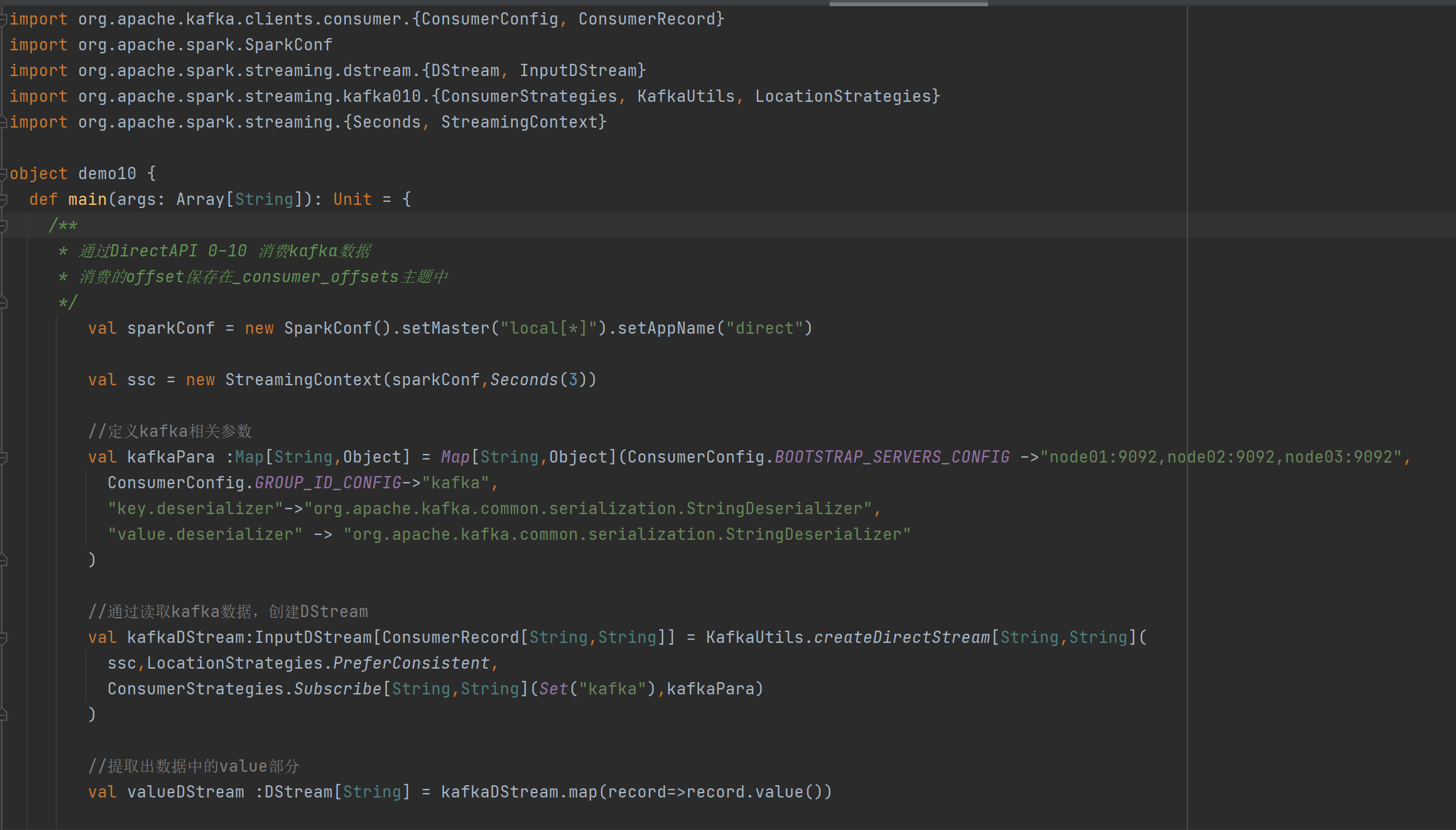Collapse the import block fold marker
1456x830 pixels.
pos(4,20)
